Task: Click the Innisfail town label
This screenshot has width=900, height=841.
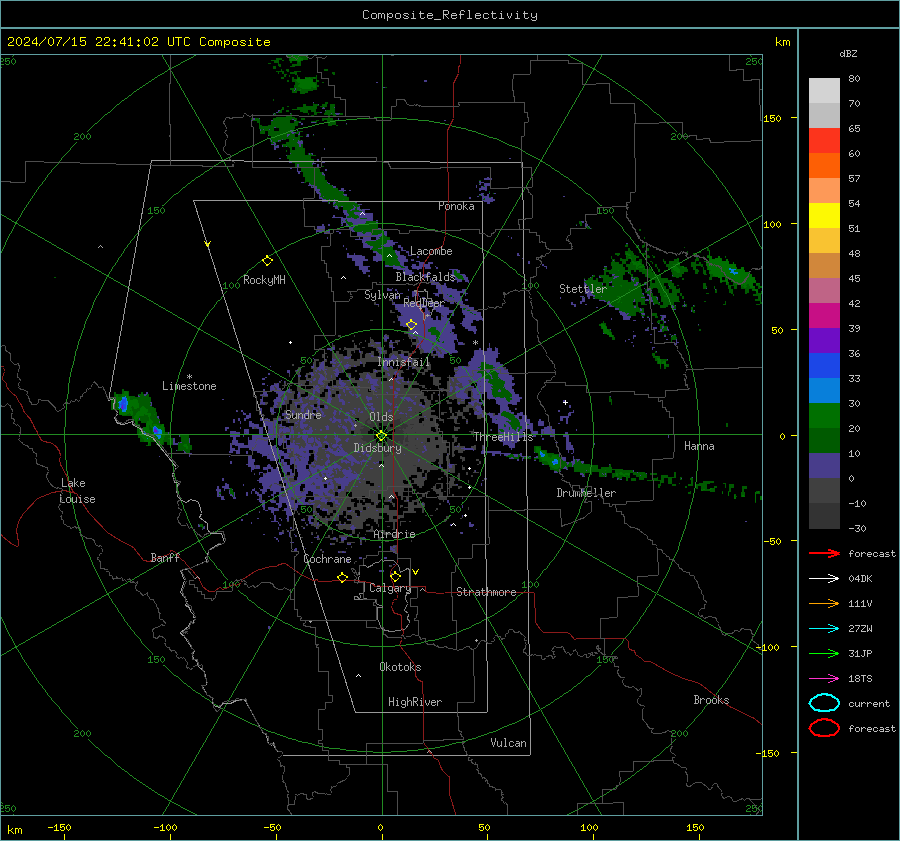Action: (x=404, y=362)
